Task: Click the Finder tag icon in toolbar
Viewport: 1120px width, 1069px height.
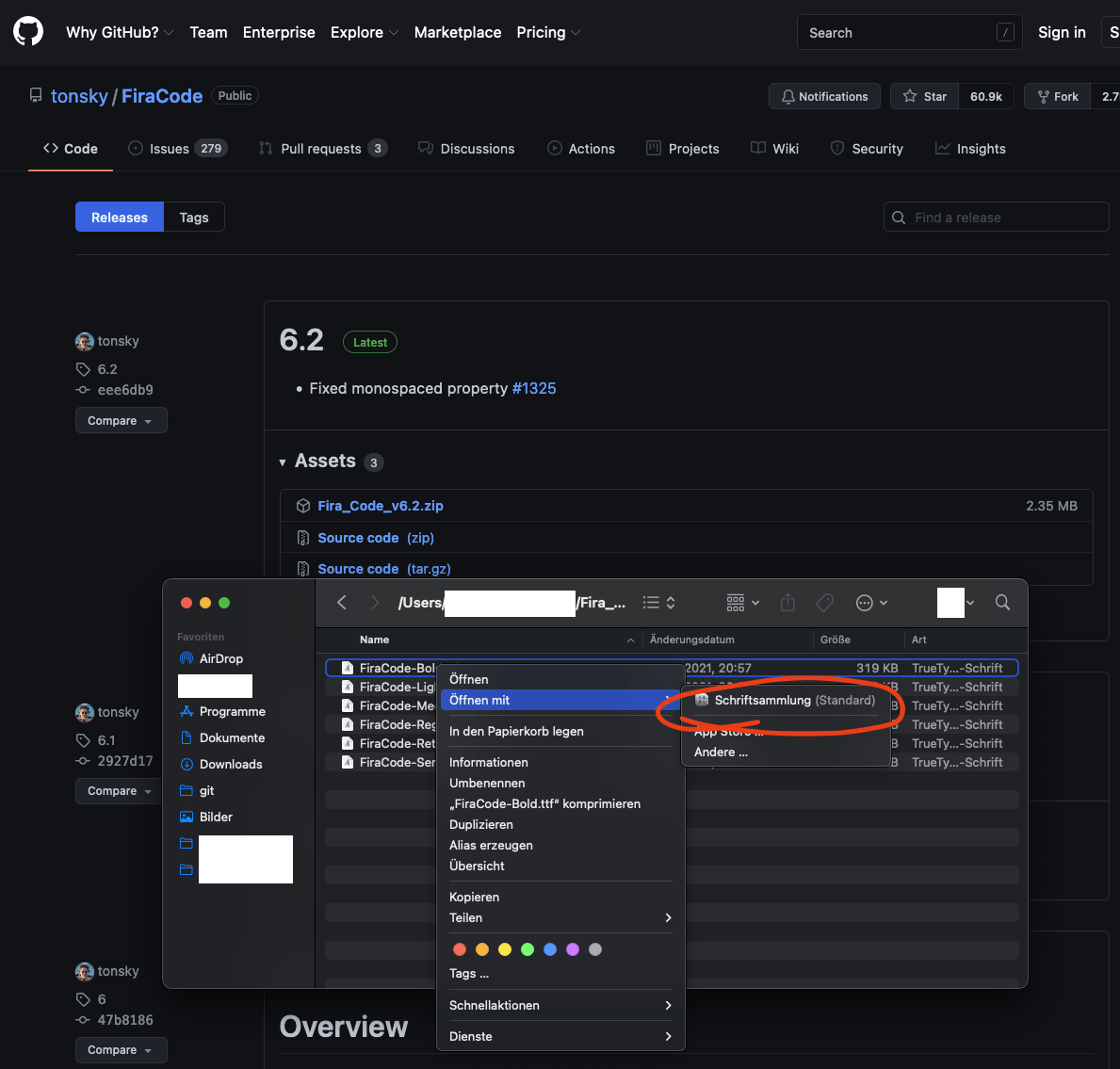Action: [x=825, y=603]
